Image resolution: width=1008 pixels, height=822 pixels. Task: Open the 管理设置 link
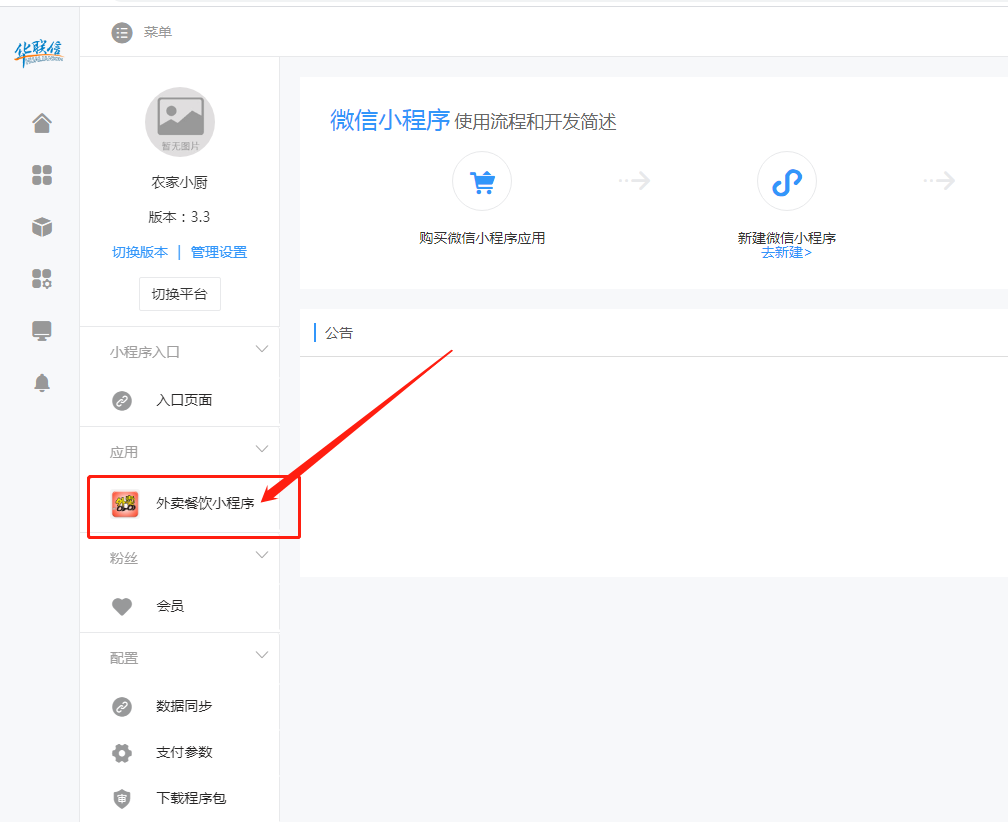click(219, 252)
